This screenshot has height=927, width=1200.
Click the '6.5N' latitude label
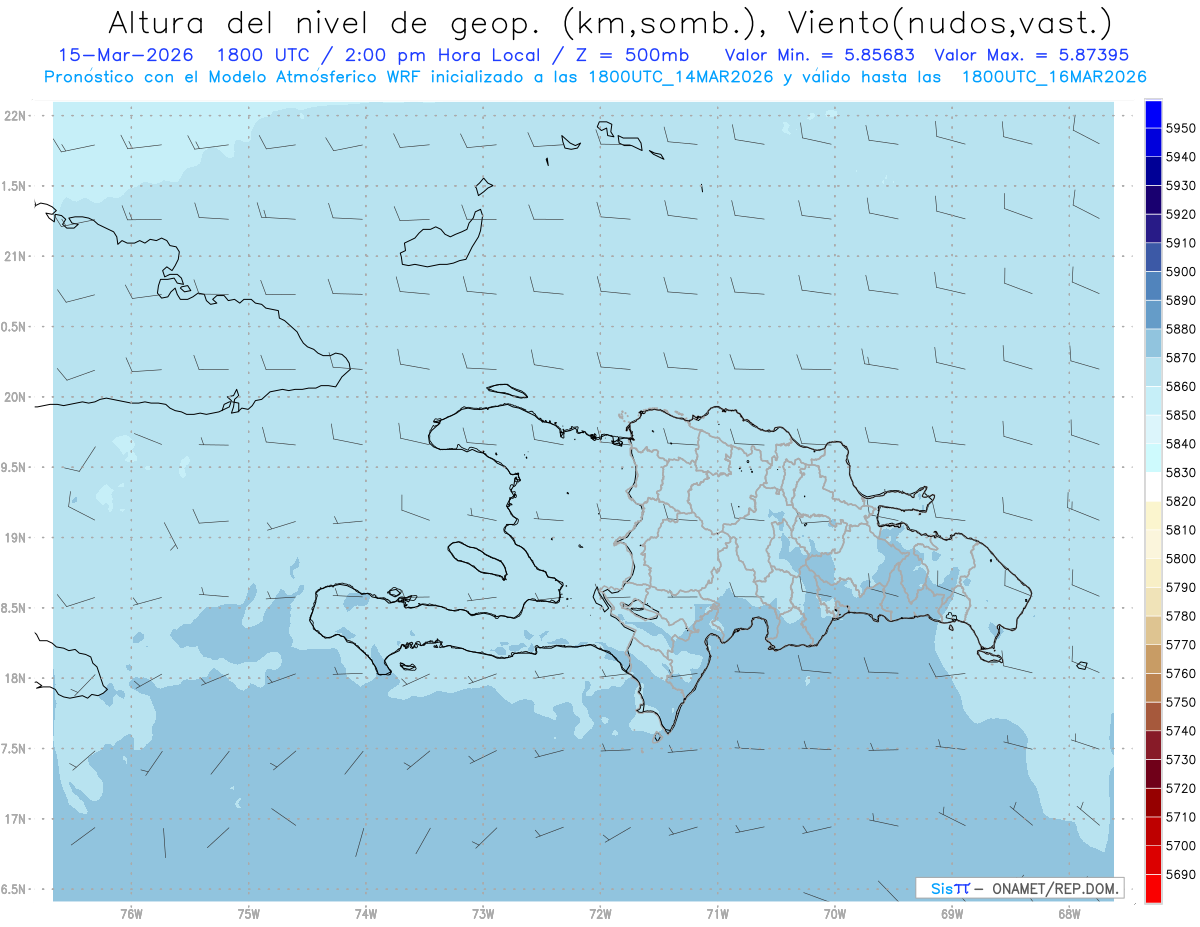[x=13, y=889]
